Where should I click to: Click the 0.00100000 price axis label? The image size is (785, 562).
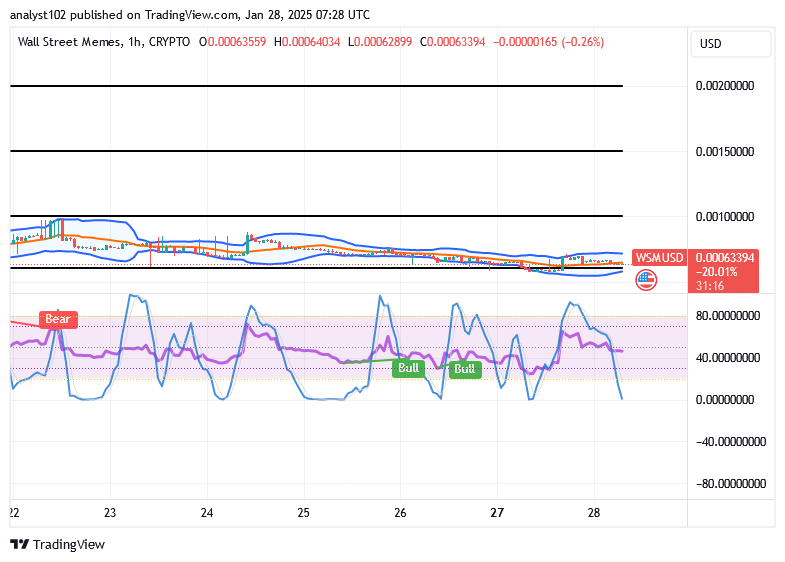point(725,217)
